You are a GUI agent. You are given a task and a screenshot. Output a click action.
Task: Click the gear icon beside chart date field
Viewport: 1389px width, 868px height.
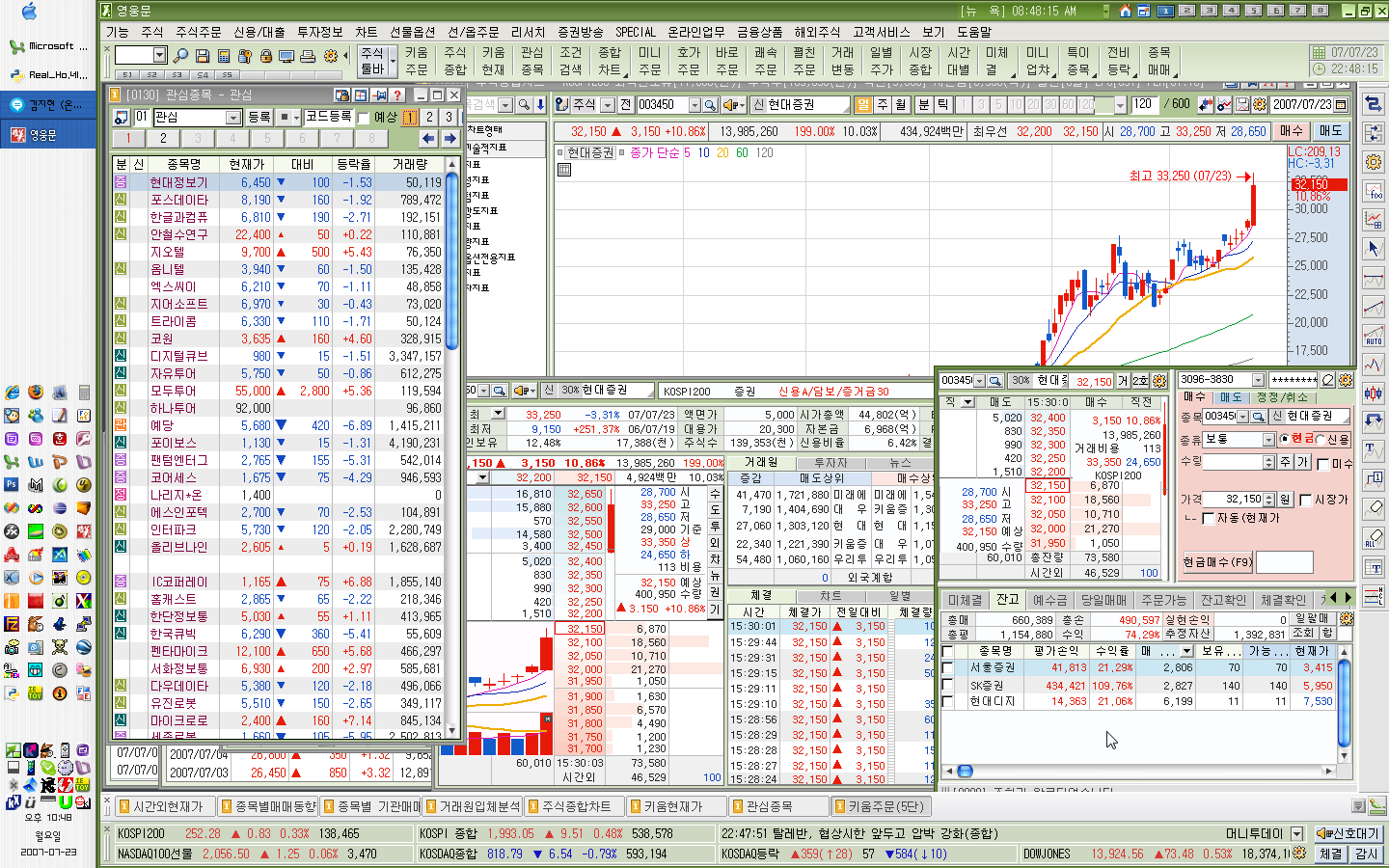[x=1260, y=104]
